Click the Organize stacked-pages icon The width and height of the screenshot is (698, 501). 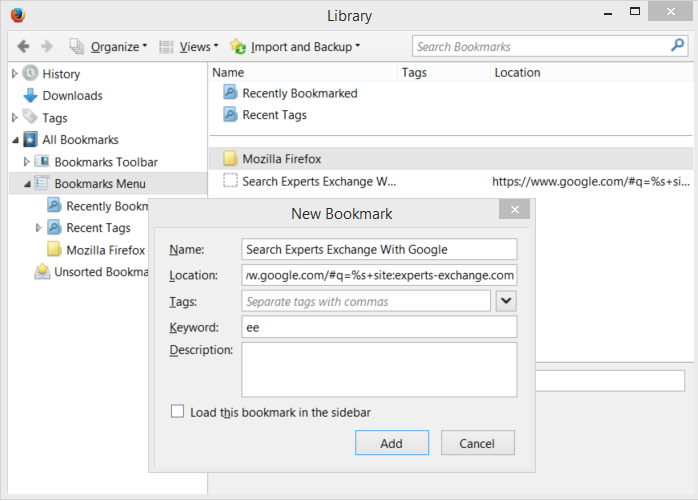point(77,46)
